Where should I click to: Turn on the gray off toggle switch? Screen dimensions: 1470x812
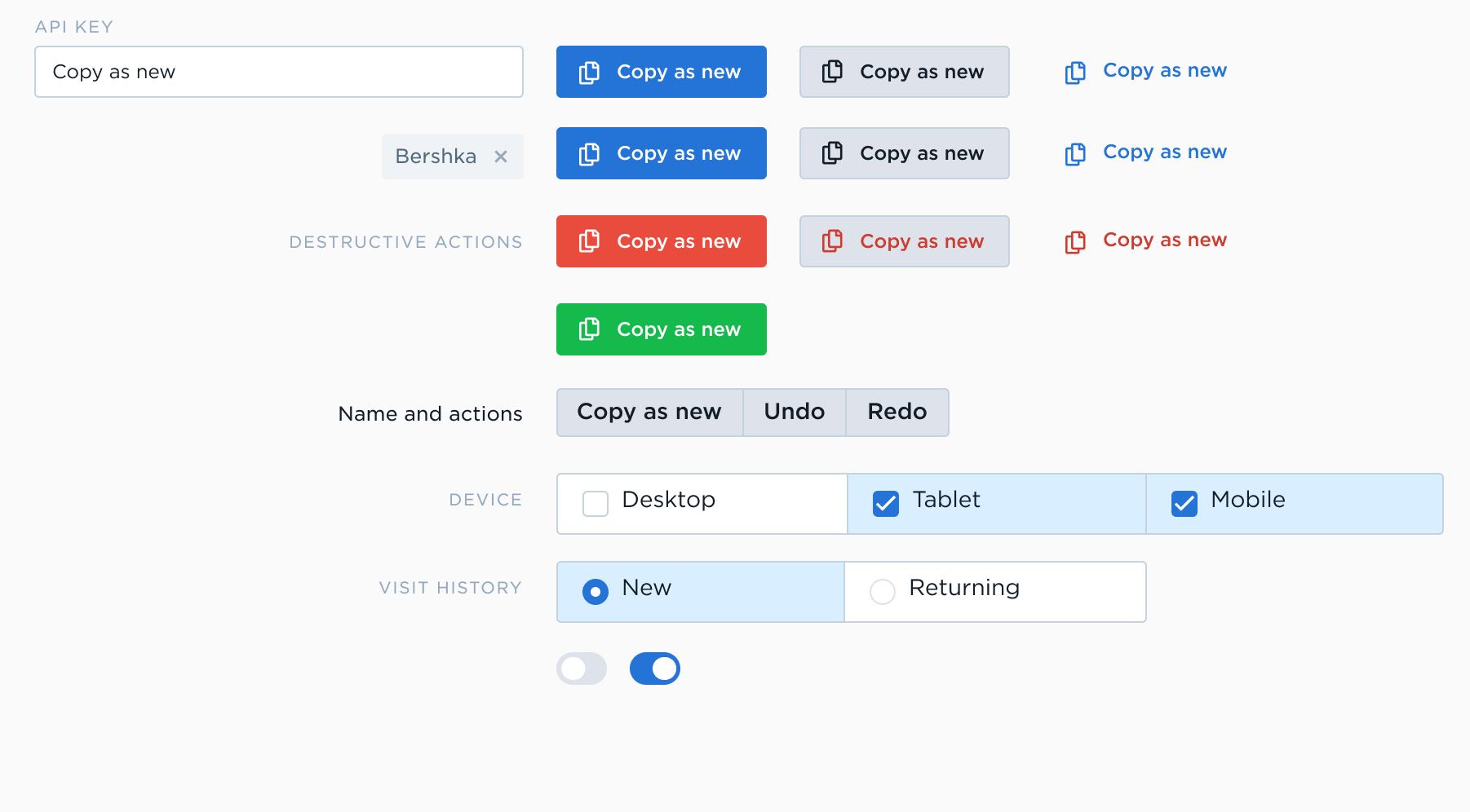(582, 669)
